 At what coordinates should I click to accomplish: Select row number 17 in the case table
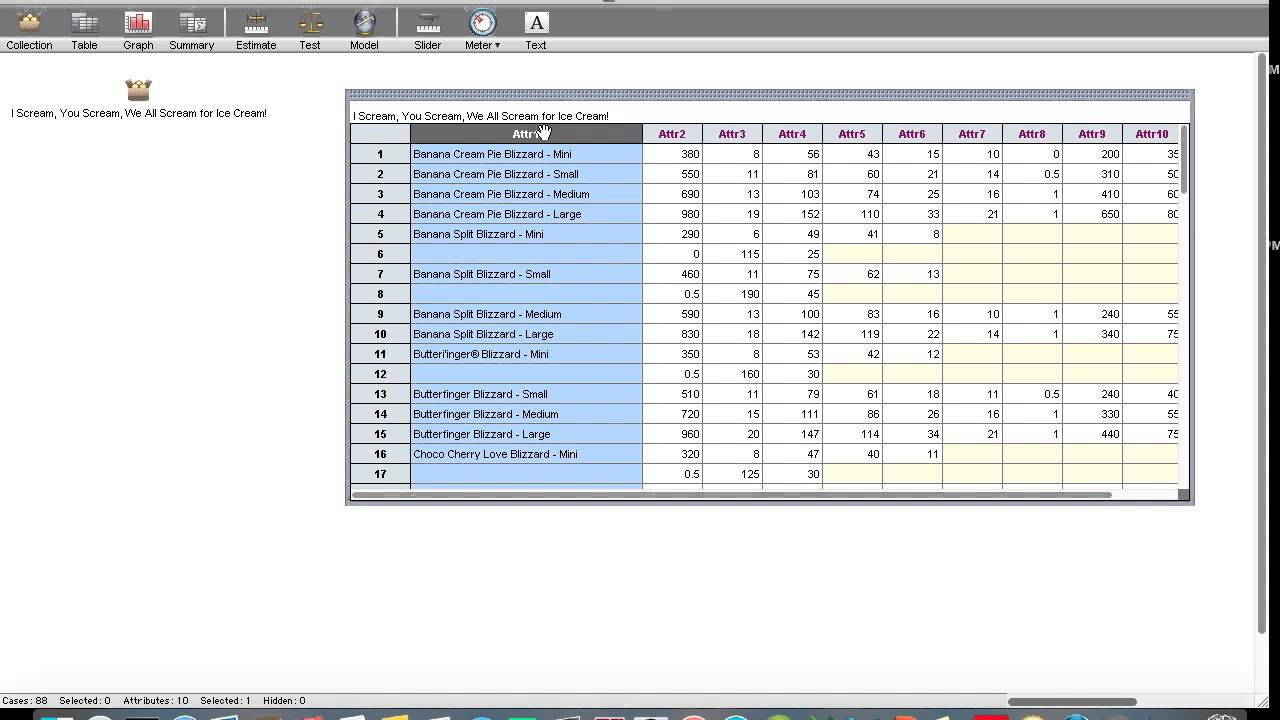[380, 474]
